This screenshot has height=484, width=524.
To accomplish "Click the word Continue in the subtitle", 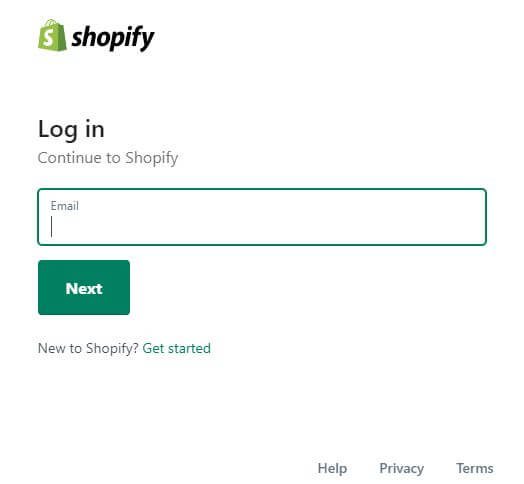I will click(x=70, y=158).
